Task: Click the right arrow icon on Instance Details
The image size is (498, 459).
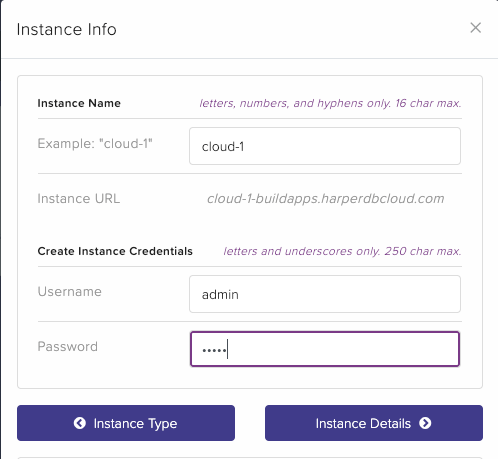Action: 425,423
